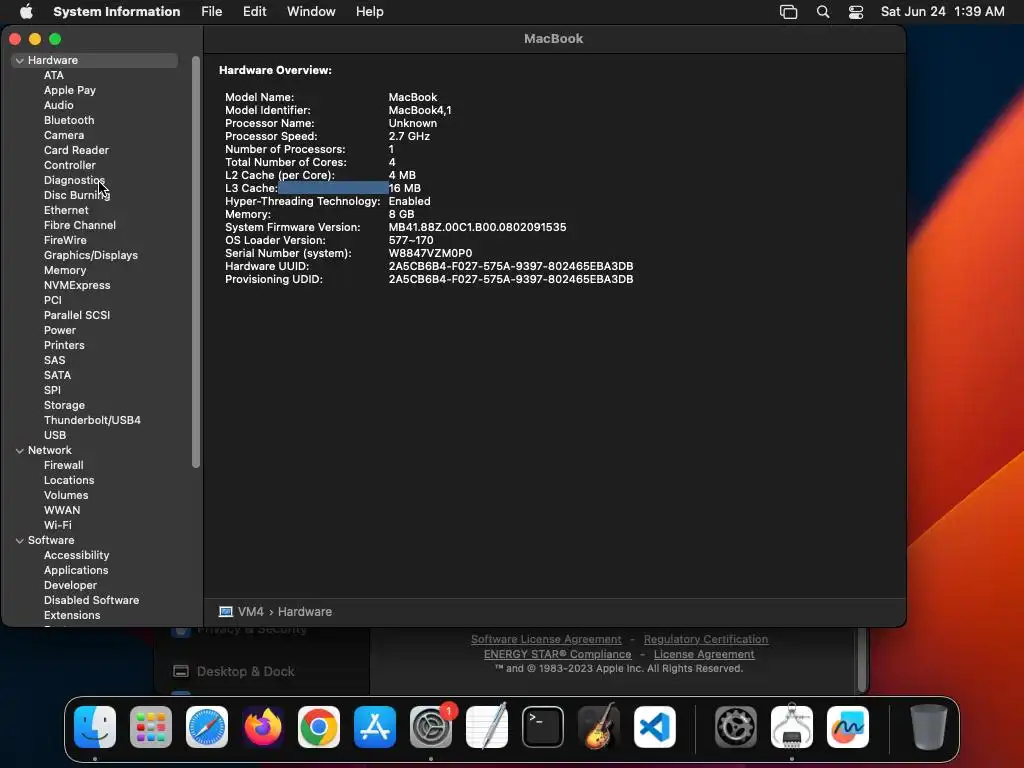Open the Regulatory Certification link

pos(706,639)
